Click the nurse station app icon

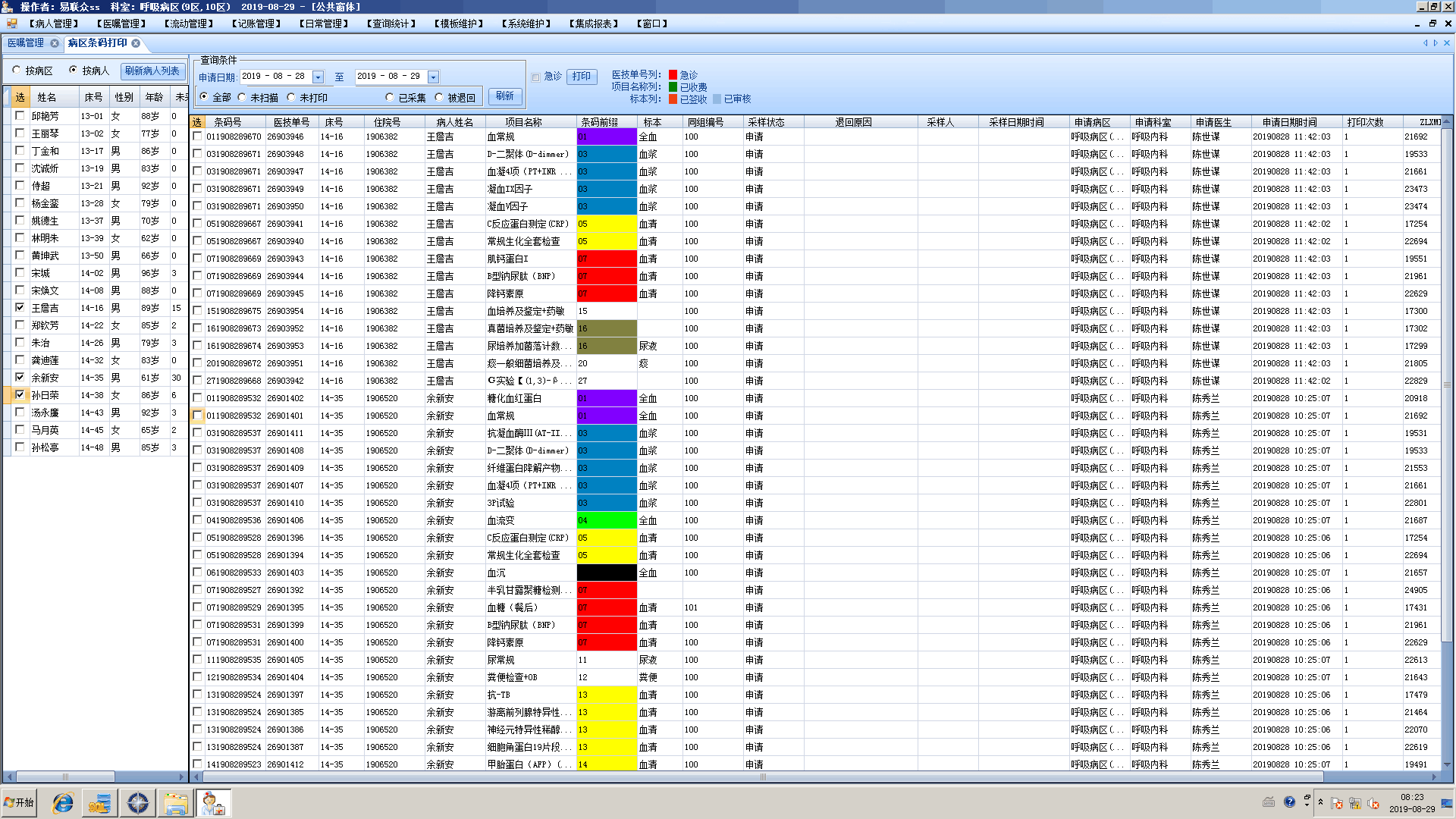[x=213, y=803]
